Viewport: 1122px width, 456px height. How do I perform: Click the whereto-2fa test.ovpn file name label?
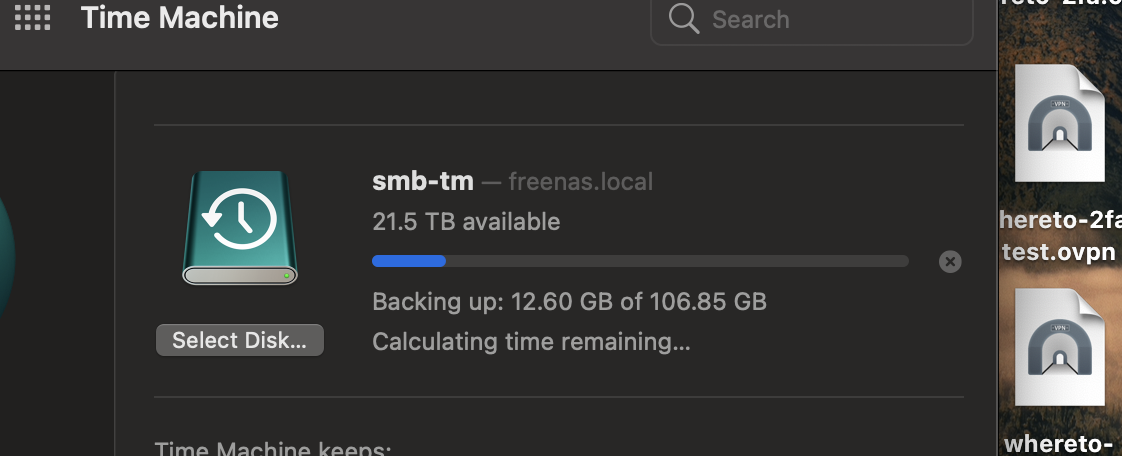coord(1060,236)
